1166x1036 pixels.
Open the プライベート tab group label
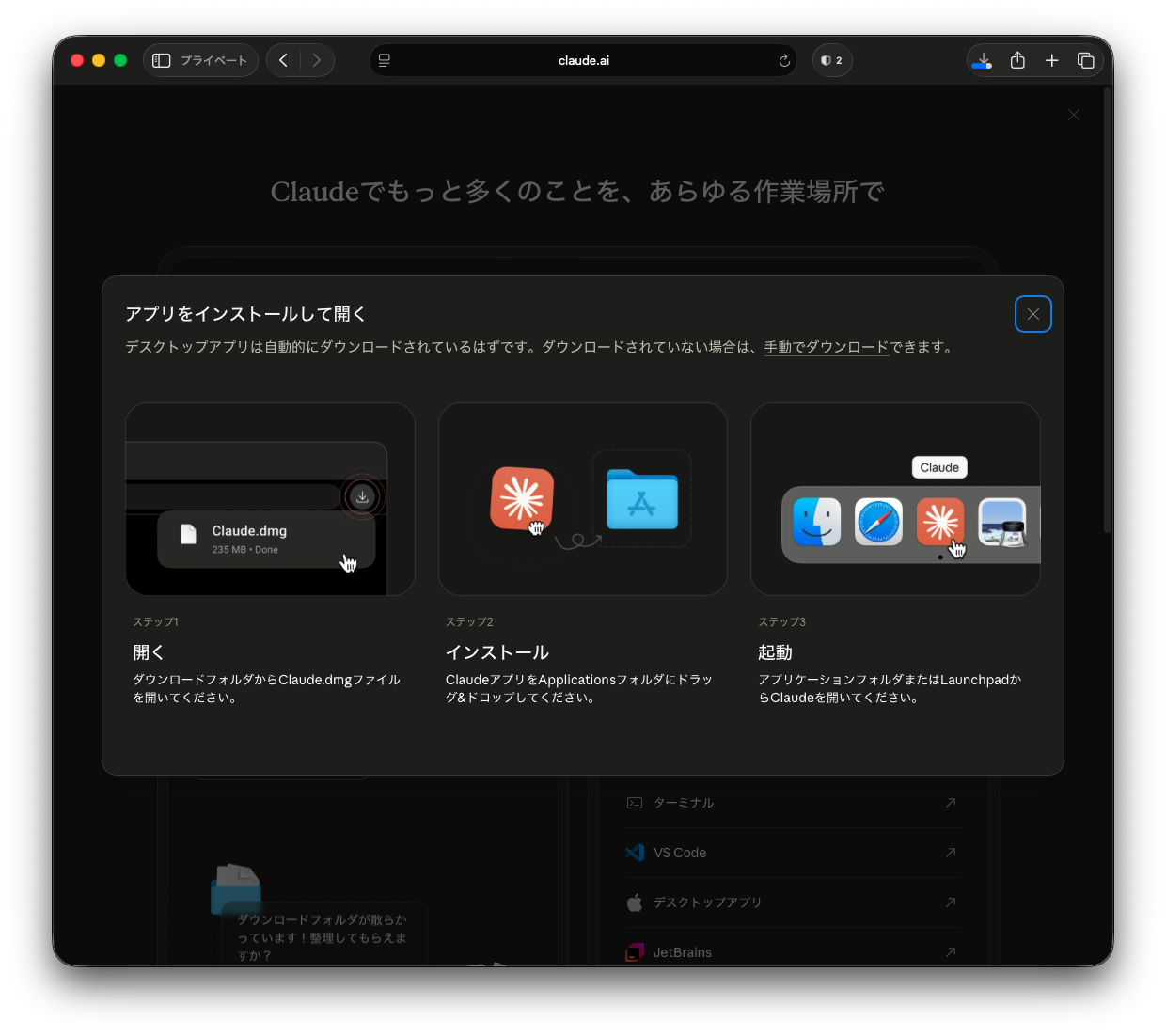(213, 60)
